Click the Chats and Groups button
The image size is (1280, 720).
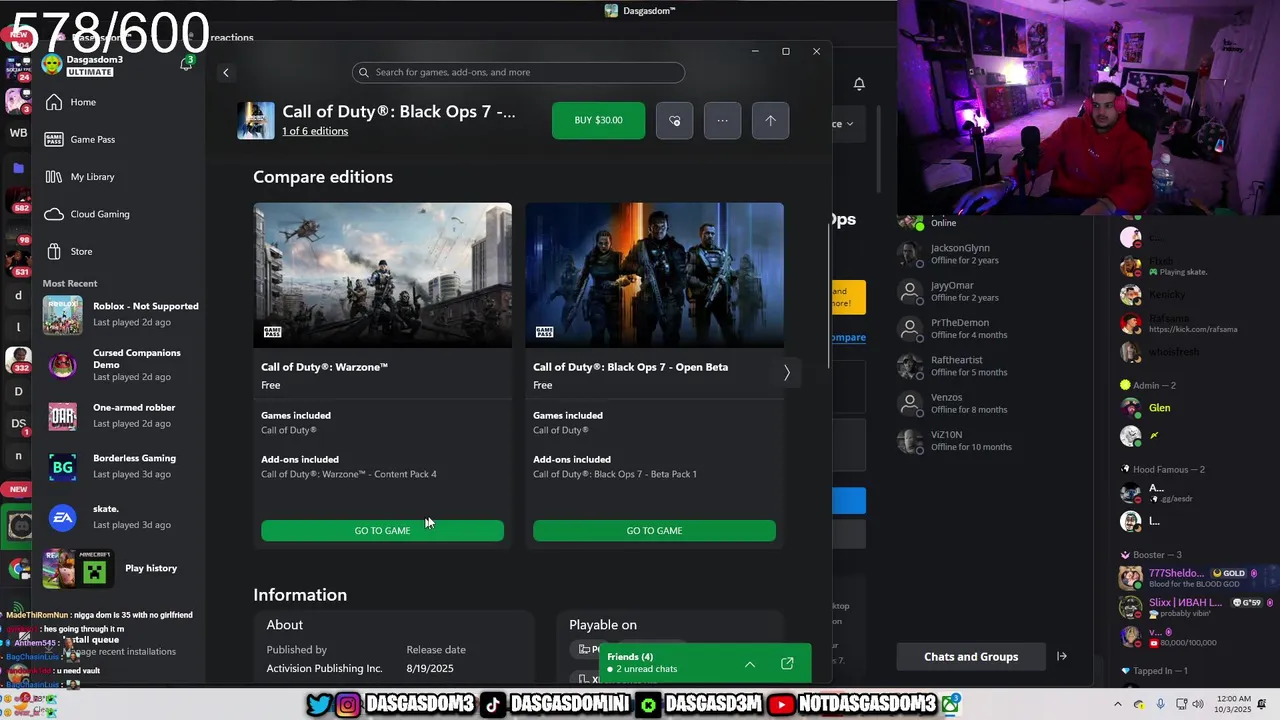tap(971, 656)
